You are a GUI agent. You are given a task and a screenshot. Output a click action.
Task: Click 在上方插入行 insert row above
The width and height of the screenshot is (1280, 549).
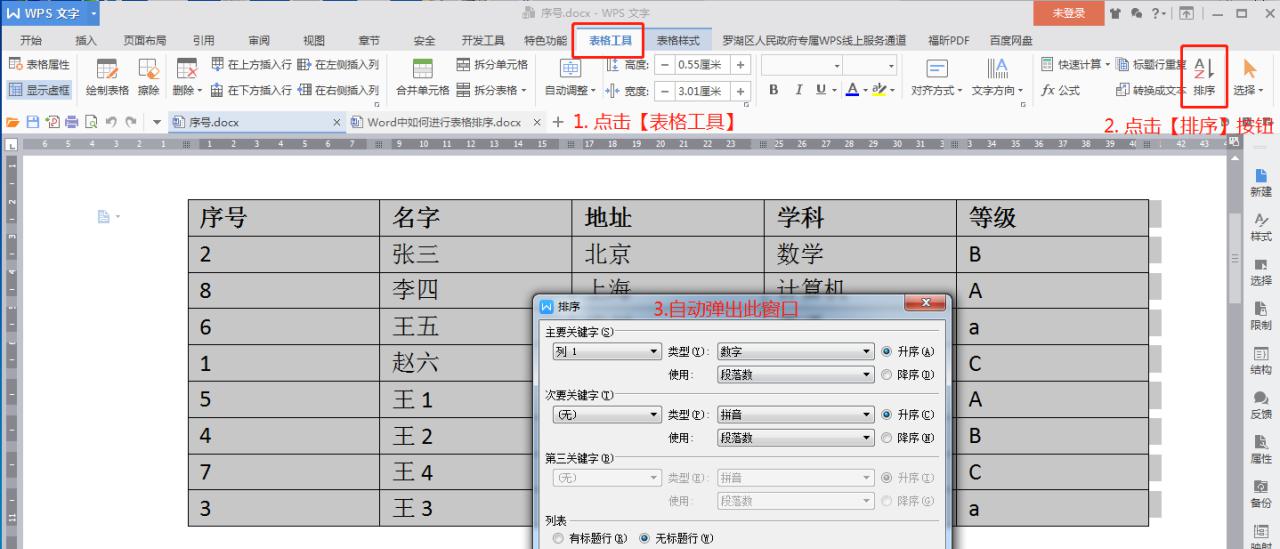pos(252,65)
